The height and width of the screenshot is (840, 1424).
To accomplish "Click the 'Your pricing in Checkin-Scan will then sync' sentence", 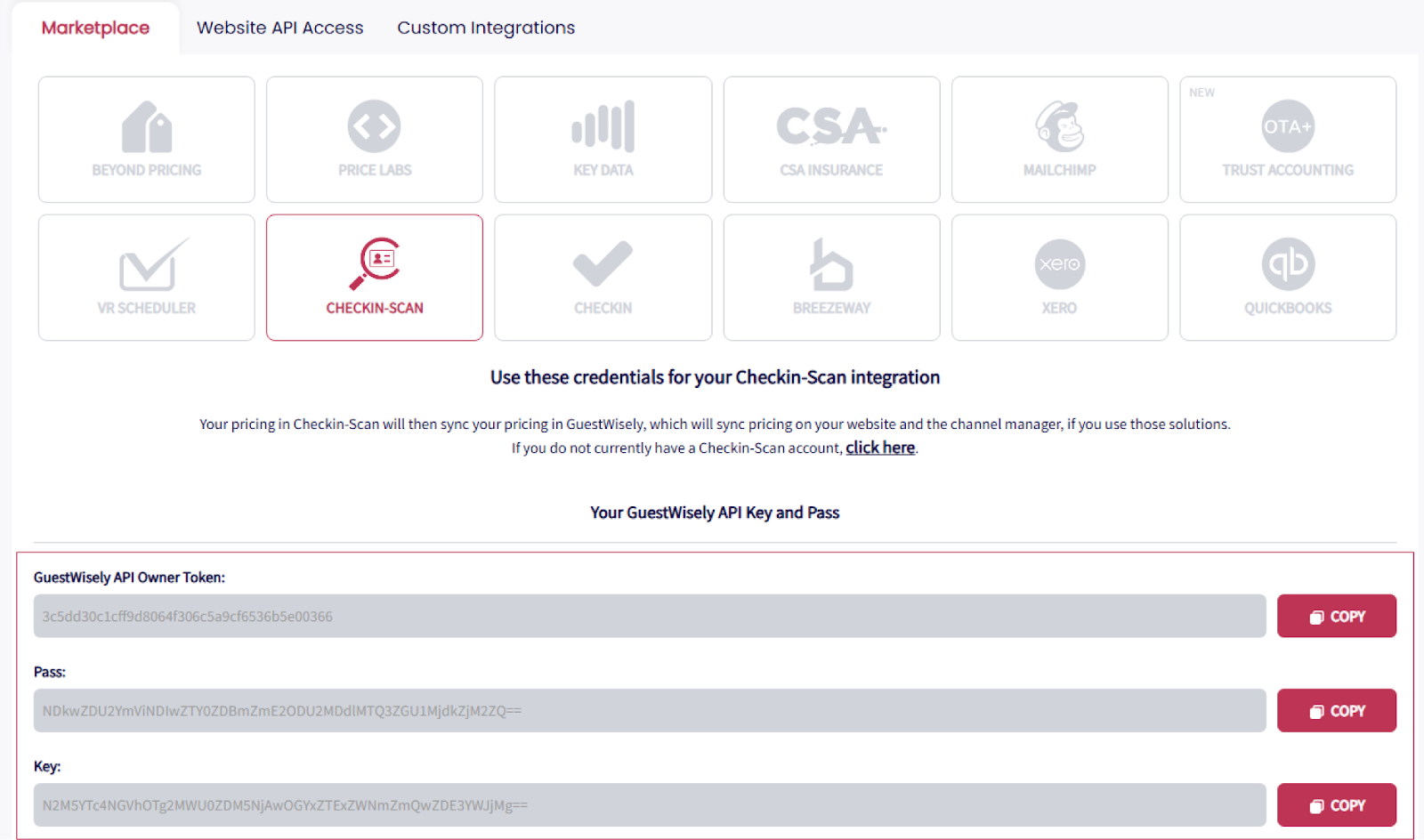I will (x=715, y=424).
